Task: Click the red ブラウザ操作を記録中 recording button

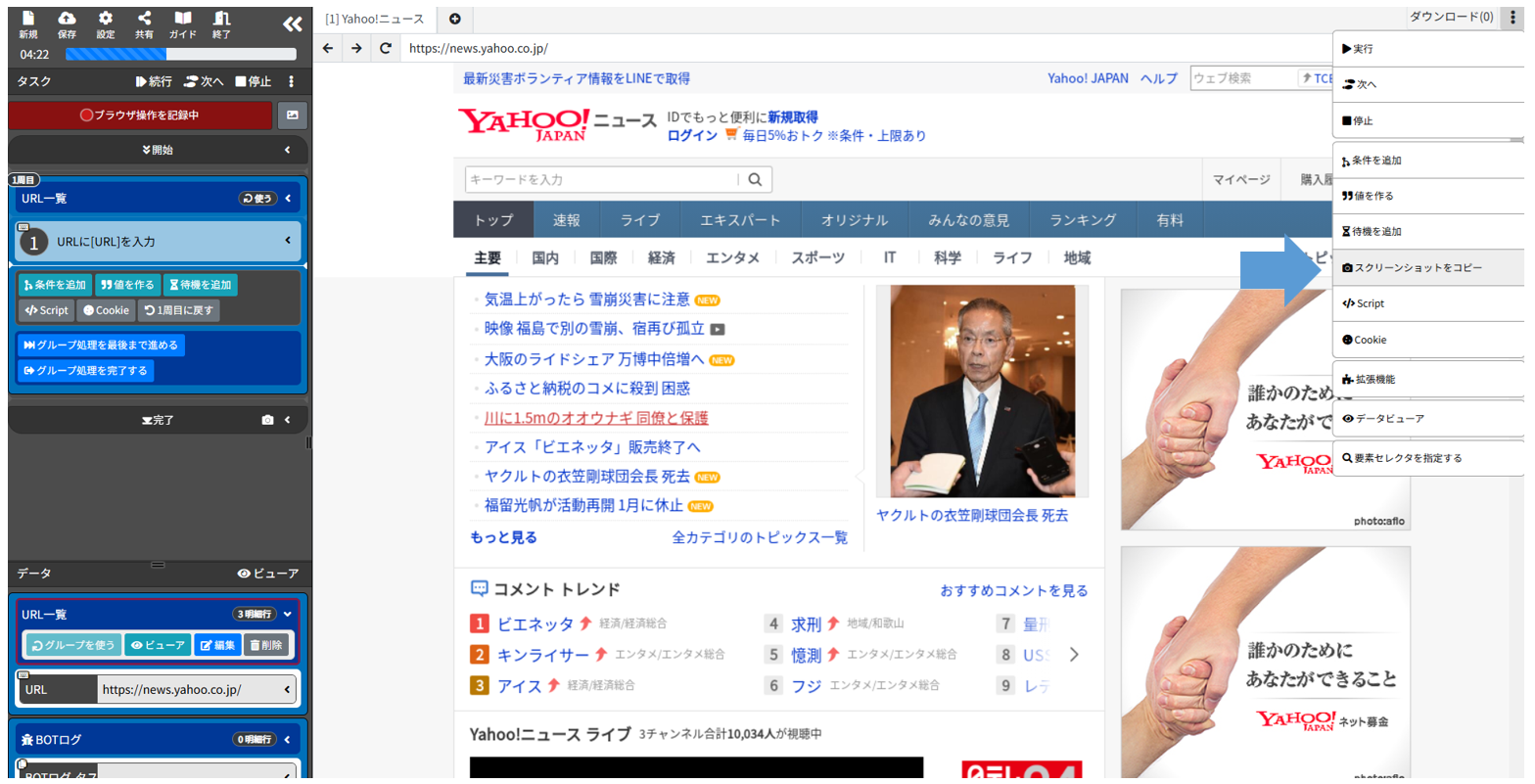Action: tap(140, 115)
